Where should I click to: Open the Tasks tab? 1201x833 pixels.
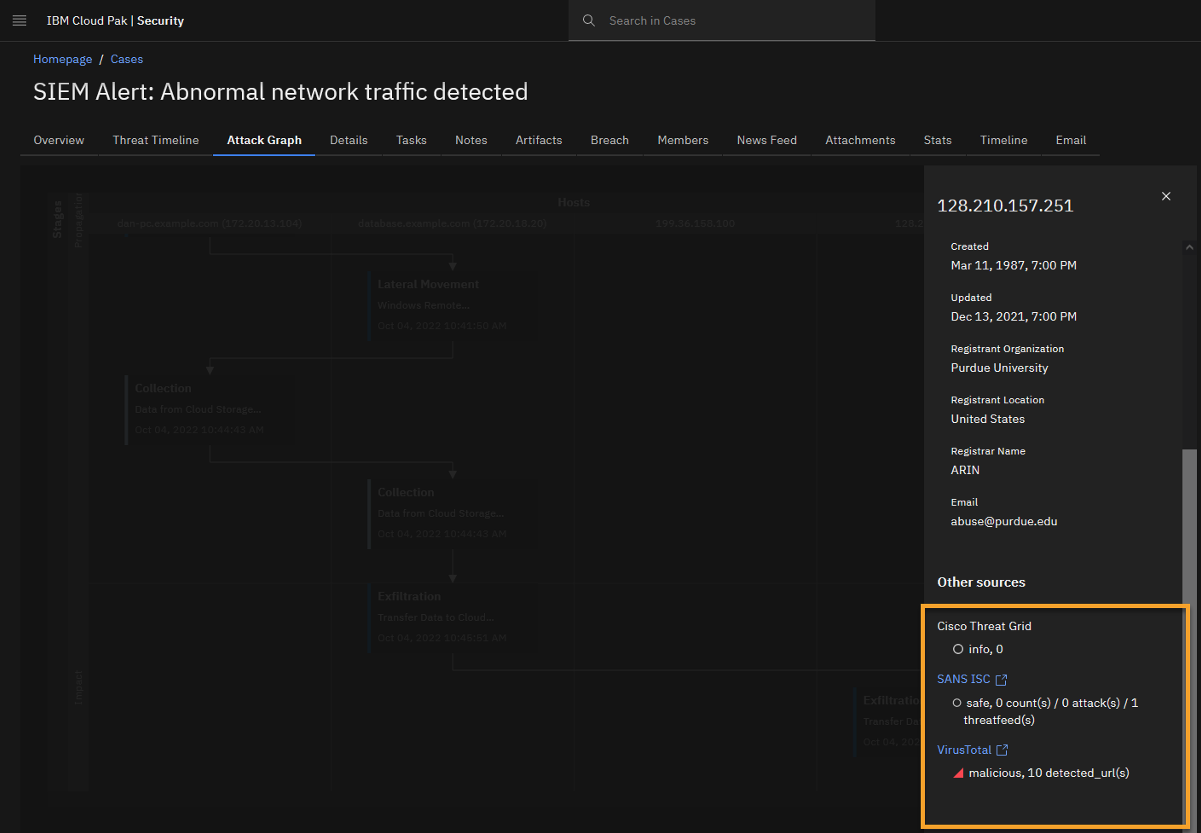(411, 140)
